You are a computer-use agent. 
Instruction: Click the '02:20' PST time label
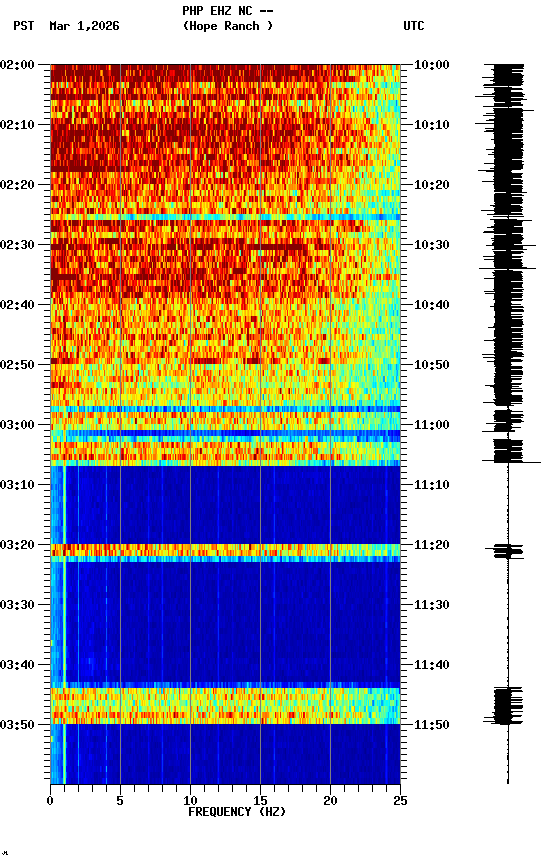(x=17, y=185)
